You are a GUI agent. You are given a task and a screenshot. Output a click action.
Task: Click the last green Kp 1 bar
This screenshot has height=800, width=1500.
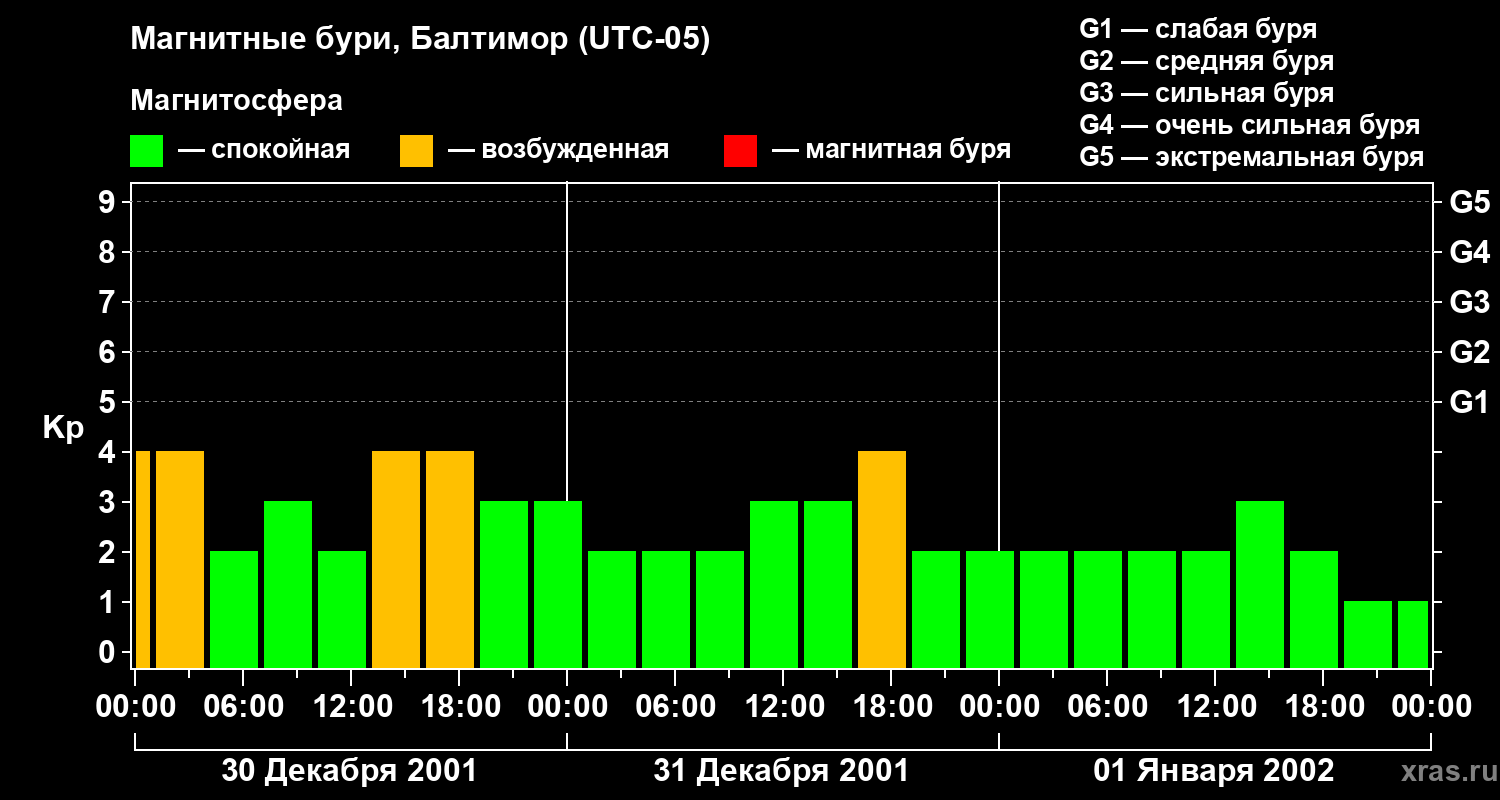tap(1412, 634)
